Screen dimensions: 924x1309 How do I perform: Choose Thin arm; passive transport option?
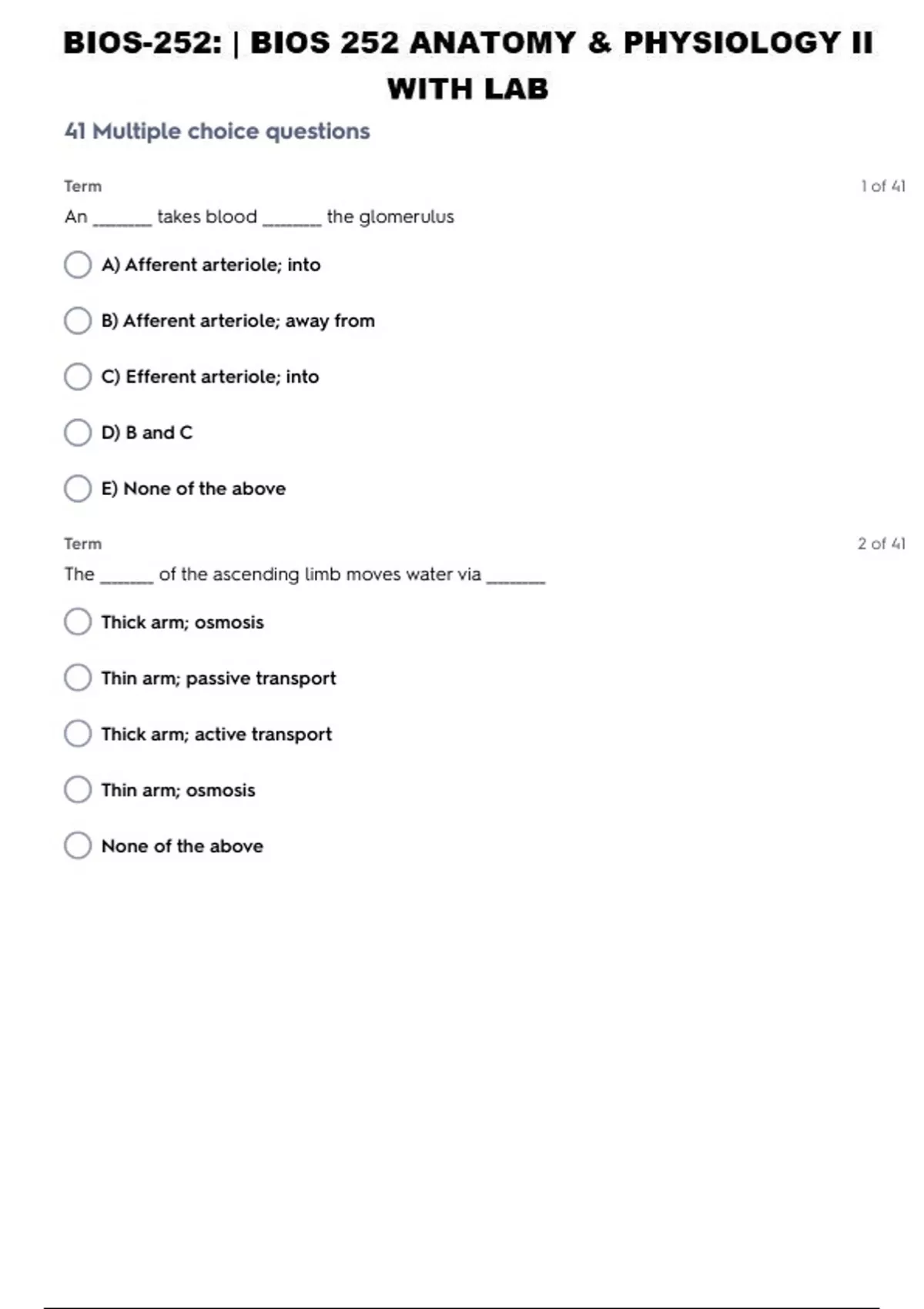(x=78, y=678)
